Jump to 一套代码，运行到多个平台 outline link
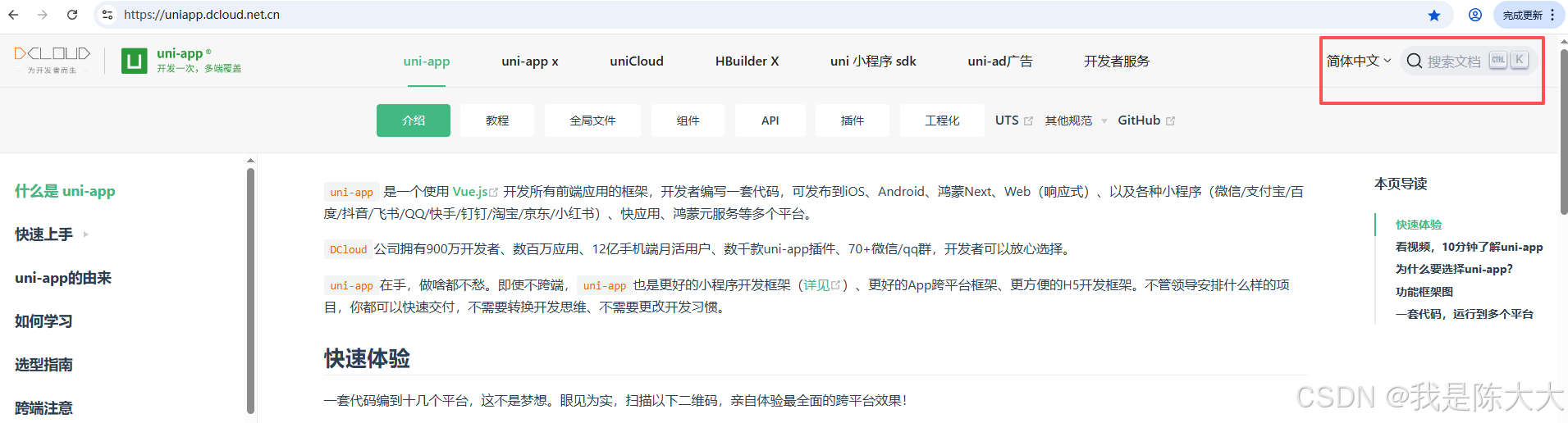1568x423 pixels. point(1465,314)
